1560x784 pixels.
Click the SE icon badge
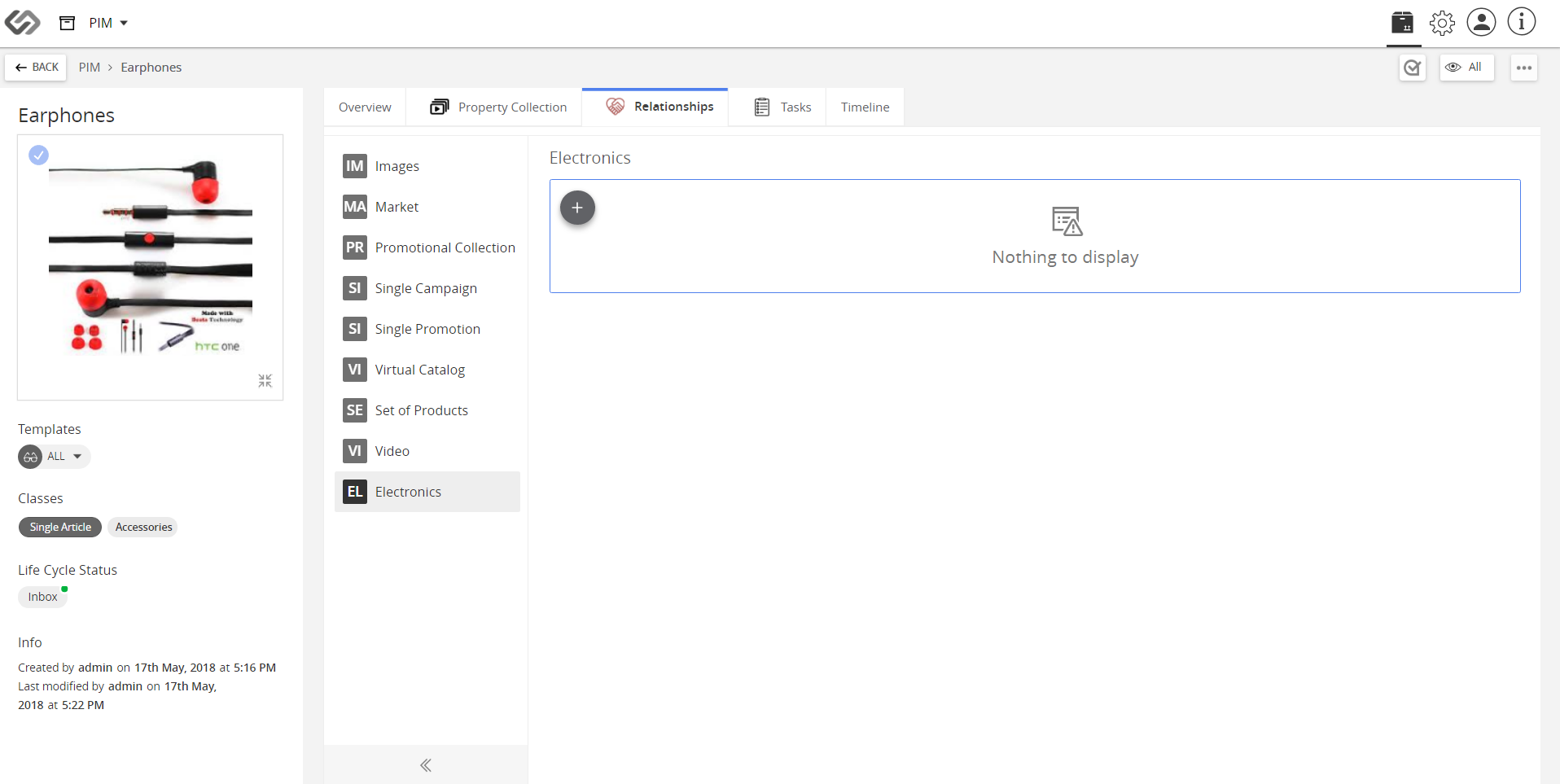(x=355, y=410)
